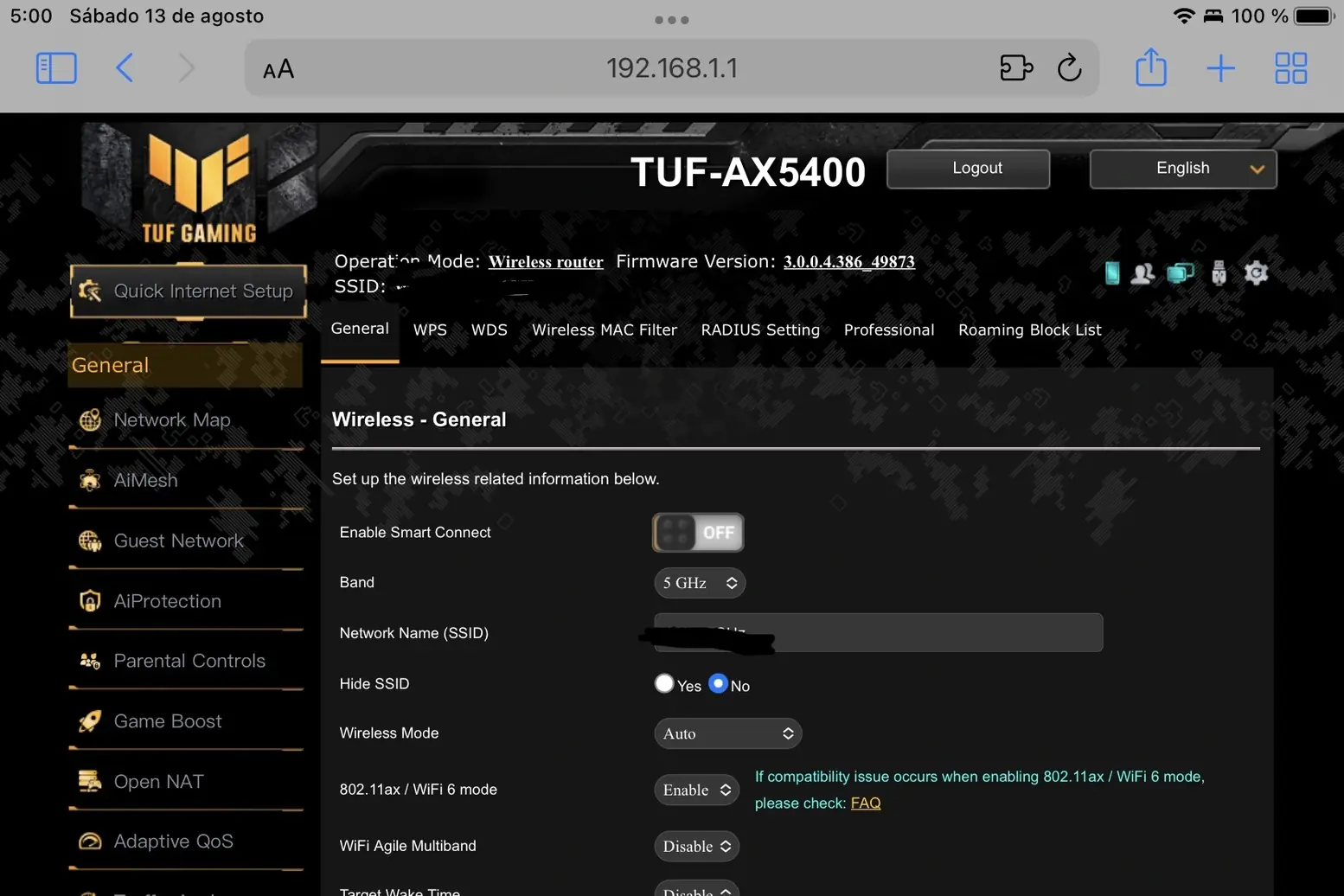
Task: Reload the page with the refresh icon
Action: pos(1070,67)
